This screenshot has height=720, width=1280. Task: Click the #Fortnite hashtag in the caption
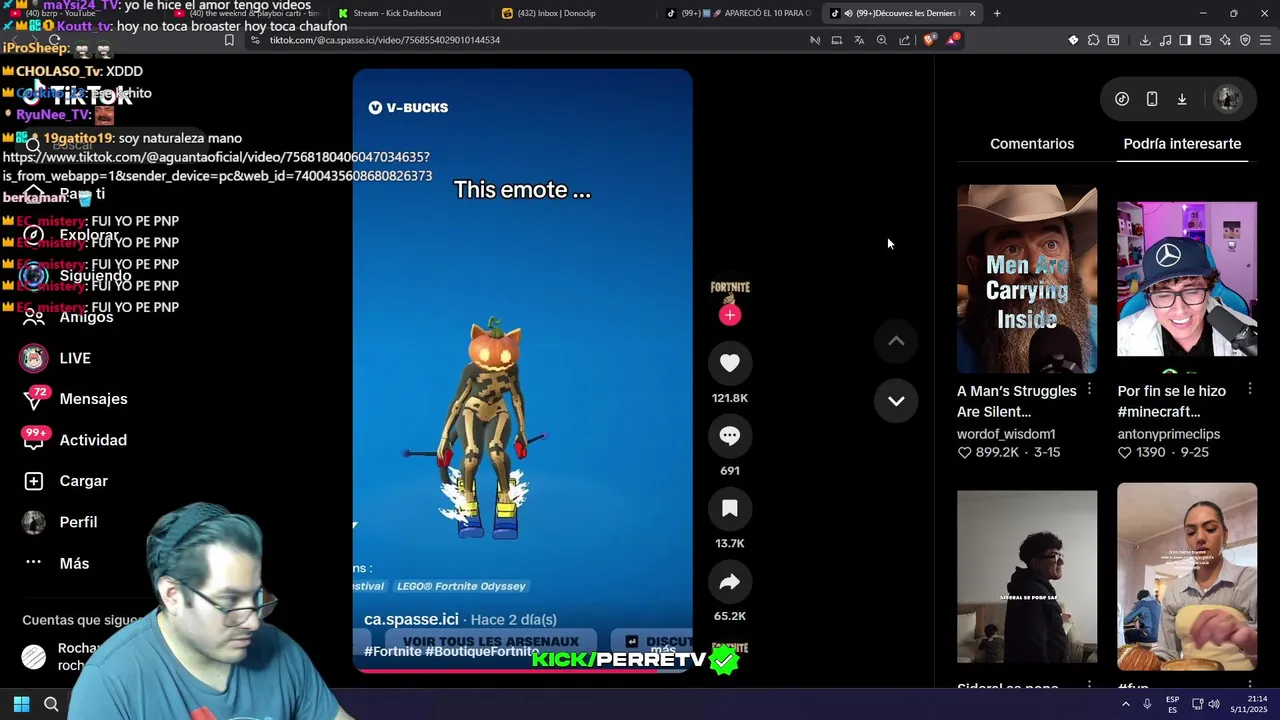tap(393, 651)
